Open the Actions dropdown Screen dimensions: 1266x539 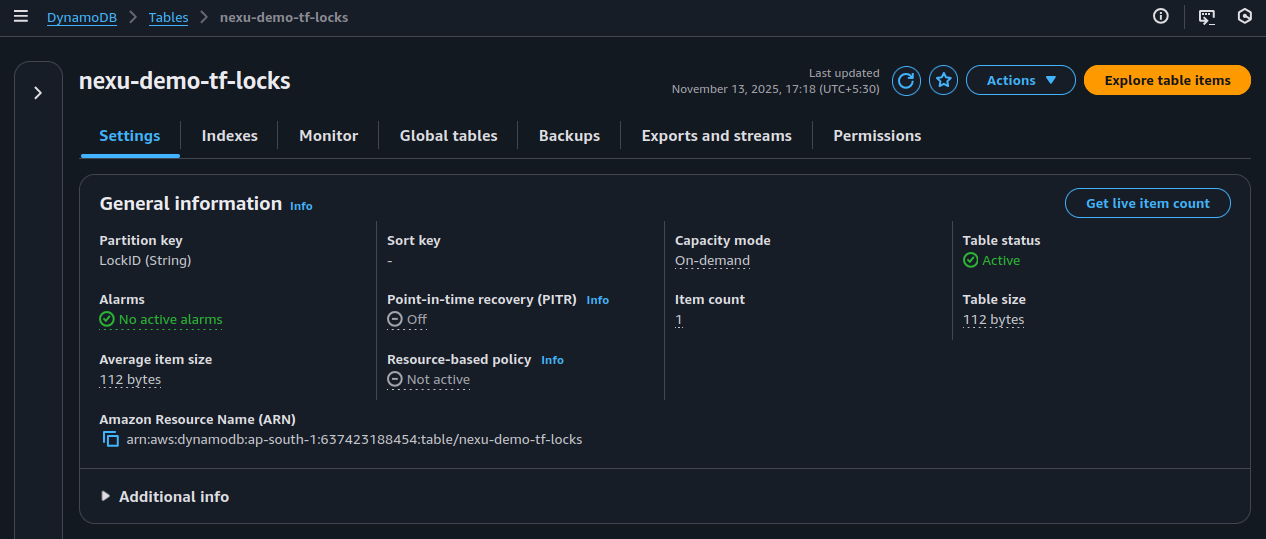coord(1021,81)
